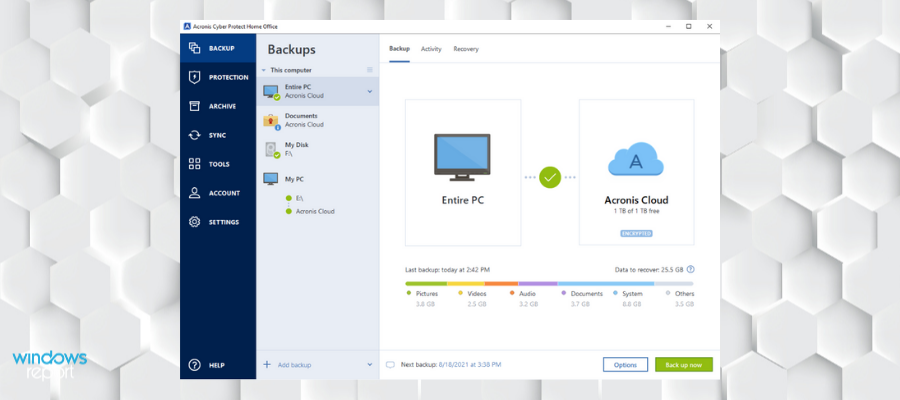
Task: Open the Protection shield icon
Action: 195,77
